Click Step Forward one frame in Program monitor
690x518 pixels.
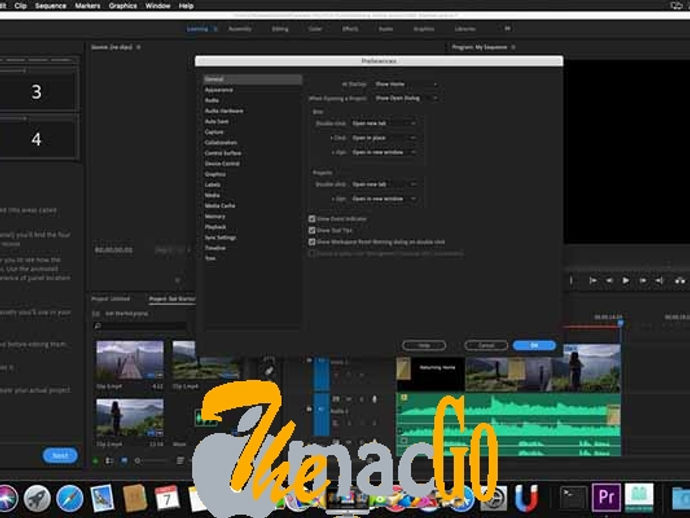643,280
